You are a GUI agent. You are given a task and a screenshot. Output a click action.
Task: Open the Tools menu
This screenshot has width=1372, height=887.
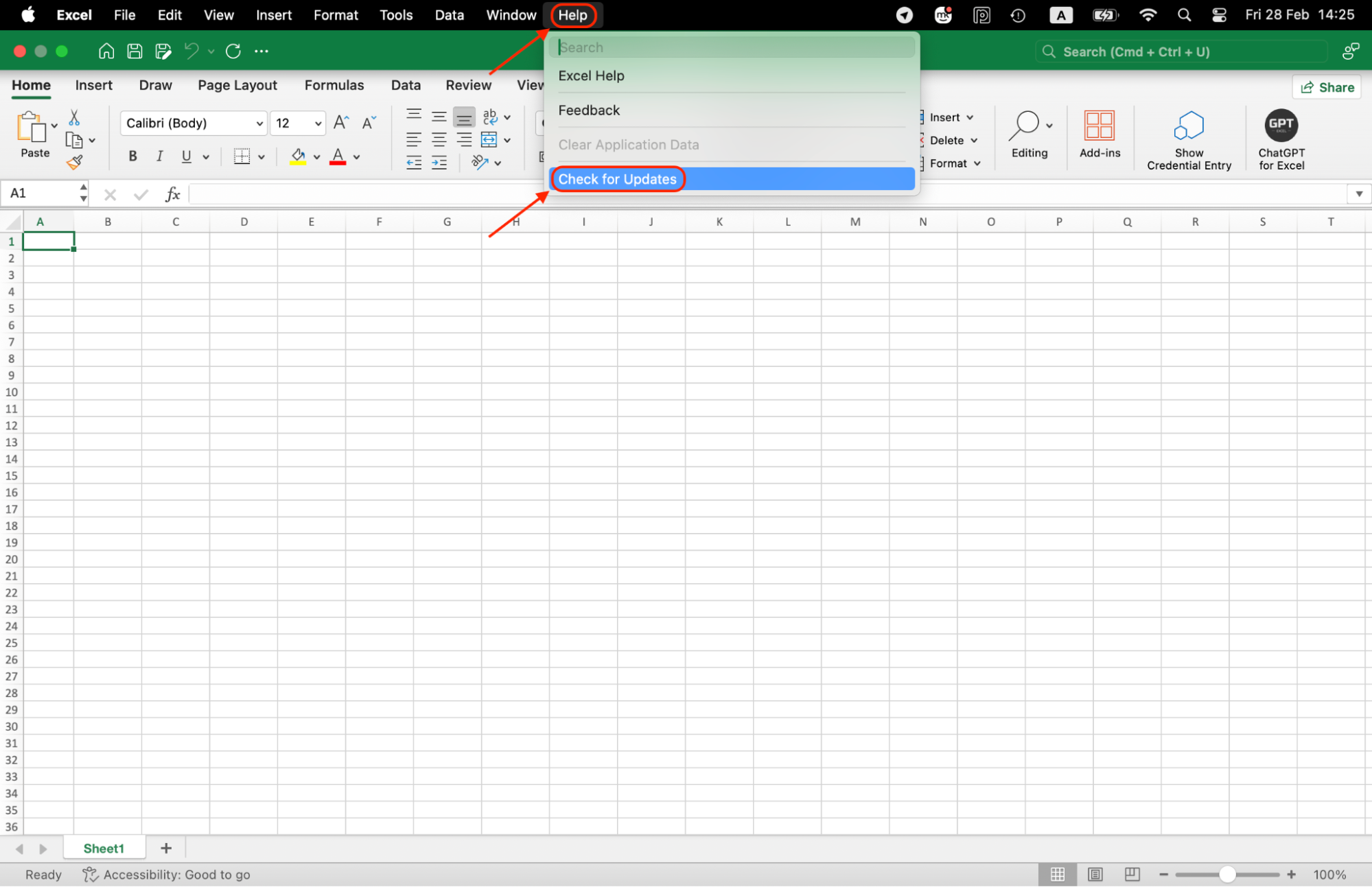(x=395, y=14)
